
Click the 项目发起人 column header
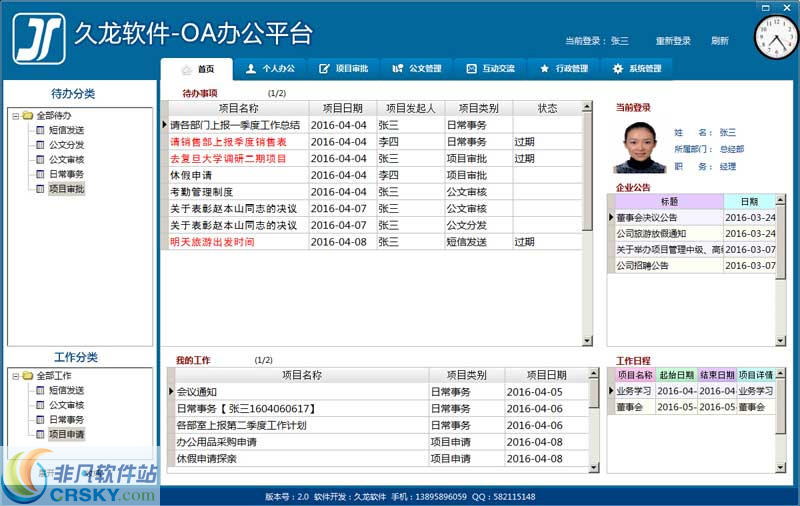[411, 108]
